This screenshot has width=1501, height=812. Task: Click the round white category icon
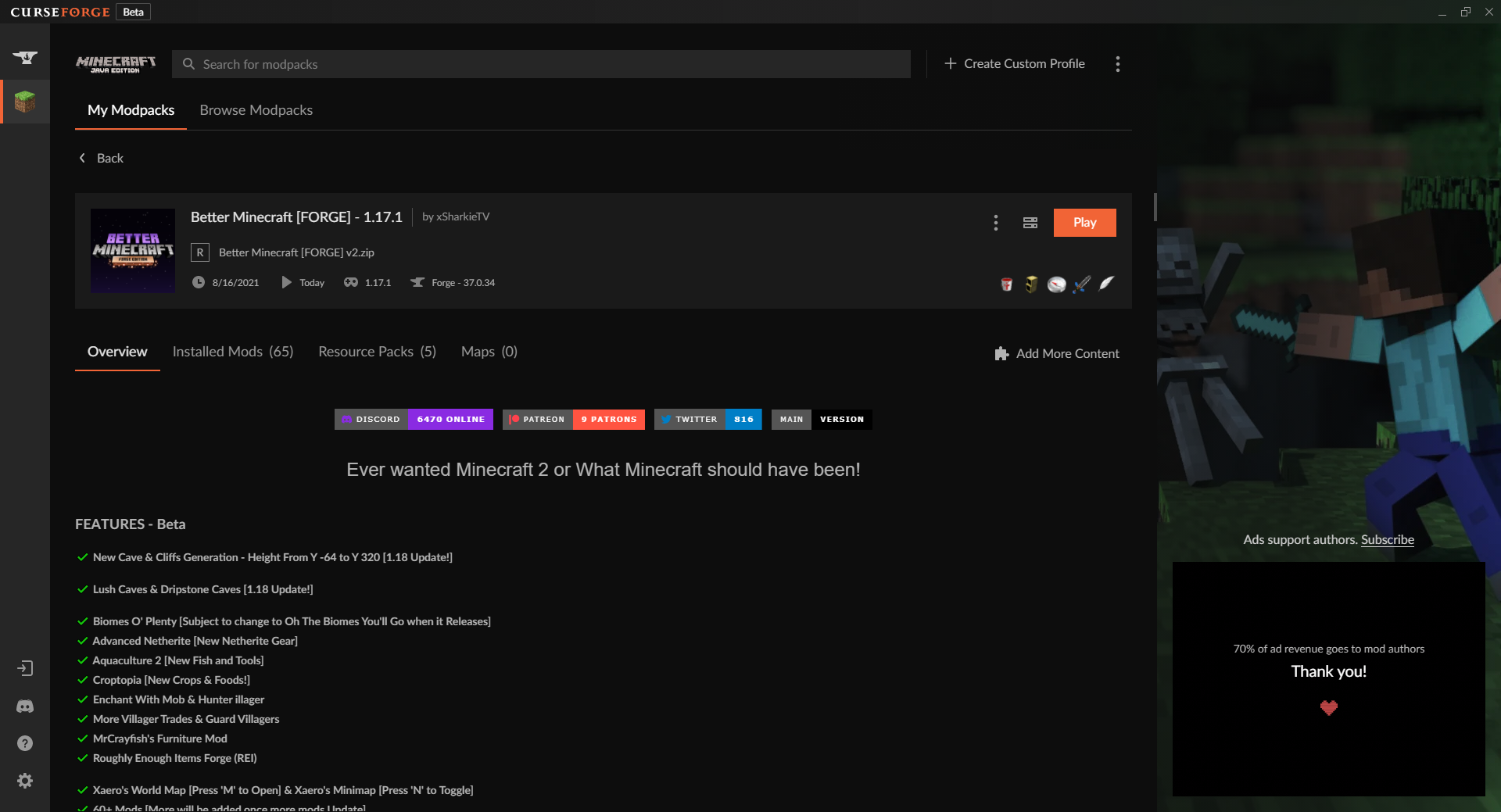pos(1057,284)
